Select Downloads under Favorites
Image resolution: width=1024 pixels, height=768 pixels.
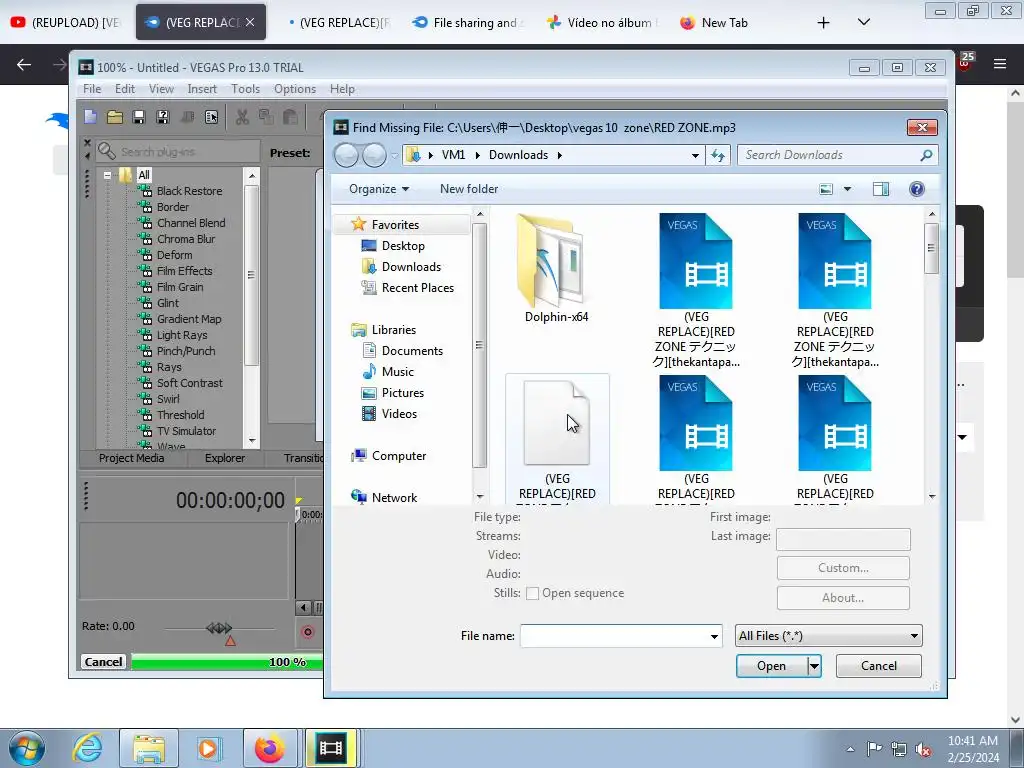(411, 266)
